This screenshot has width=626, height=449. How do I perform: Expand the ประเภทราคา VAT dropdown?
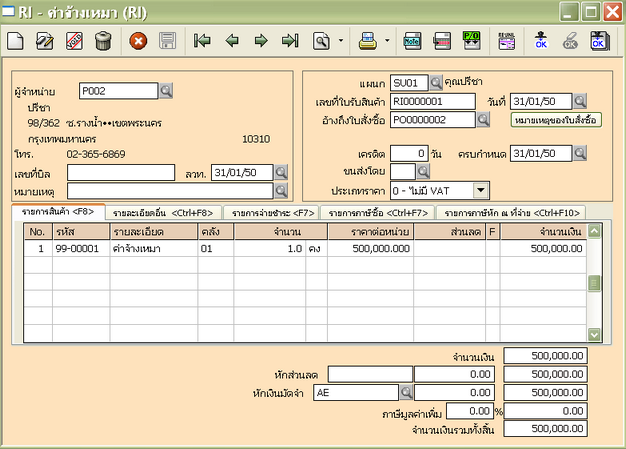point(481,189)
